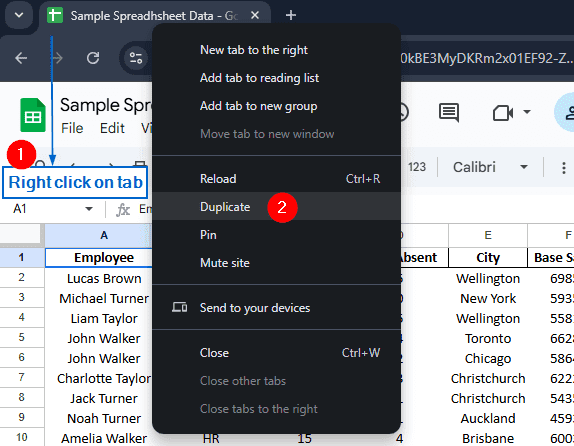This screenshot has width=574, height=446.
Task: Open a new browser tab
Action: tap(291, 15)
